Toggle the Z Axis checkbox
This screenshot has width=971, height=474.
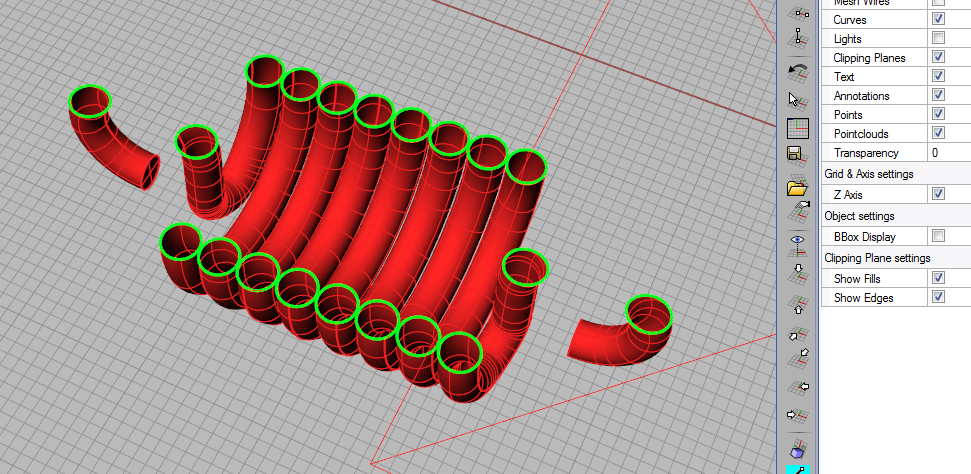(x=938, y=194)
